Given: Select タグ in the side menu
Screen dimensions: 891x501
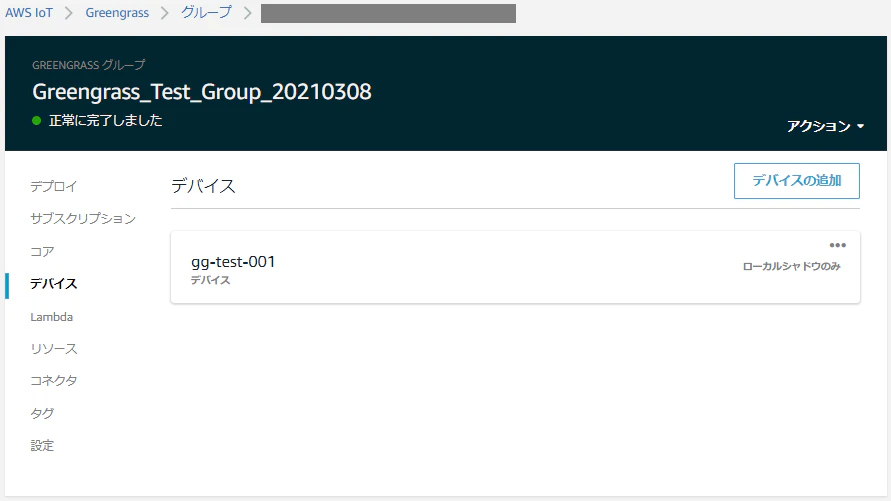Looking at the screenshot, I should click(x=42, y=413).
